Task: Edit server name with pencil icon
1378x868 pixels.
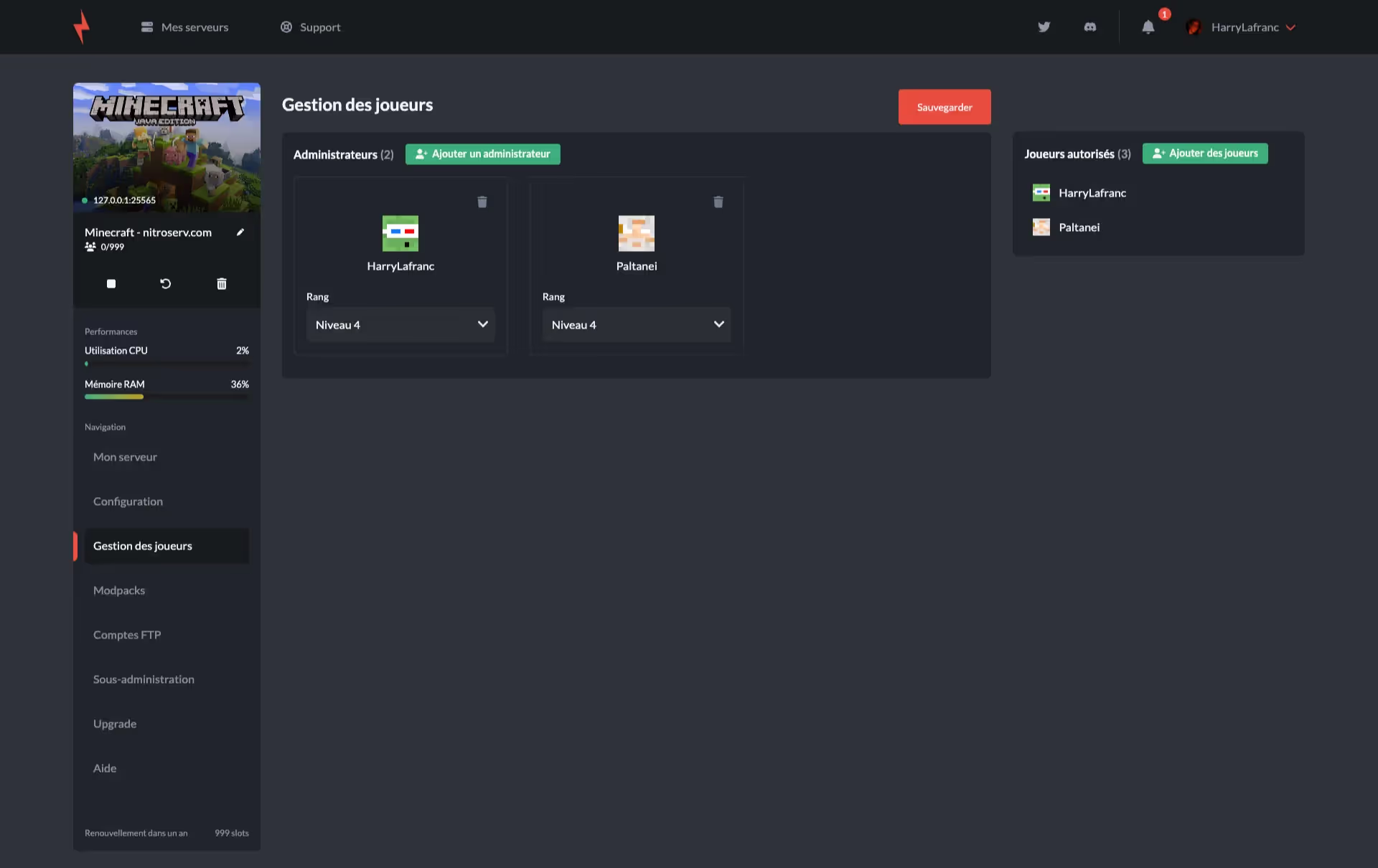Action: [240, 232]
